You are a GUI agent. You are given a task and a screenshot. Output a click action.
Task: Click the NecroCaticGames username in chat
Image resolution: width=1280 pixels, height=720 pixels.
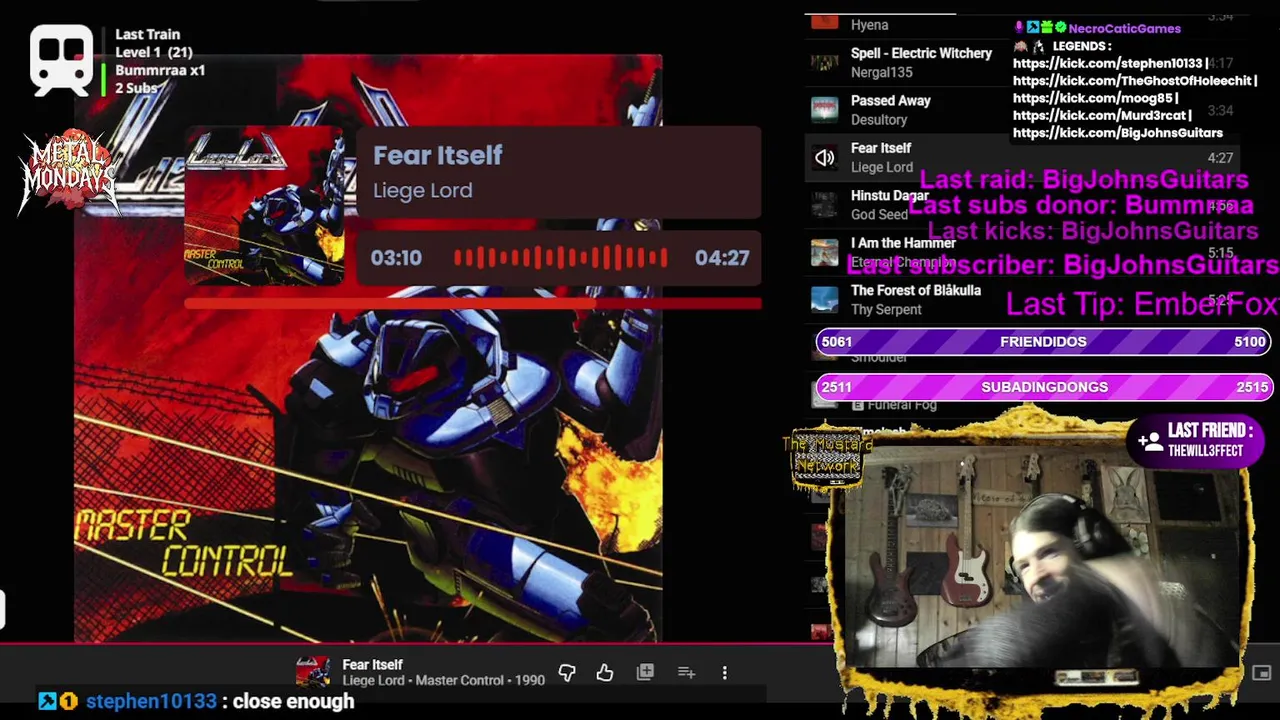point(1124,28)
